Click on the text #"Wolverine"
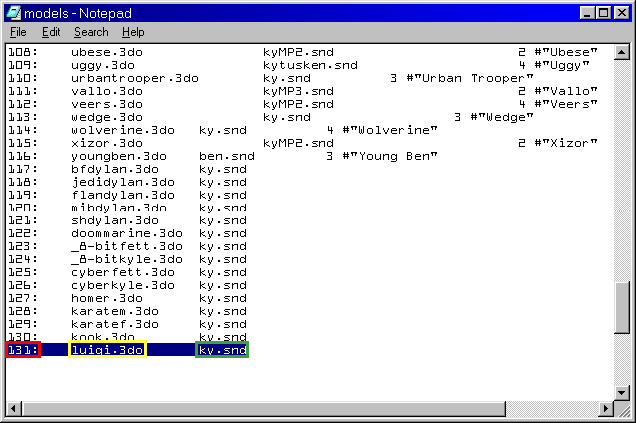 390,130
